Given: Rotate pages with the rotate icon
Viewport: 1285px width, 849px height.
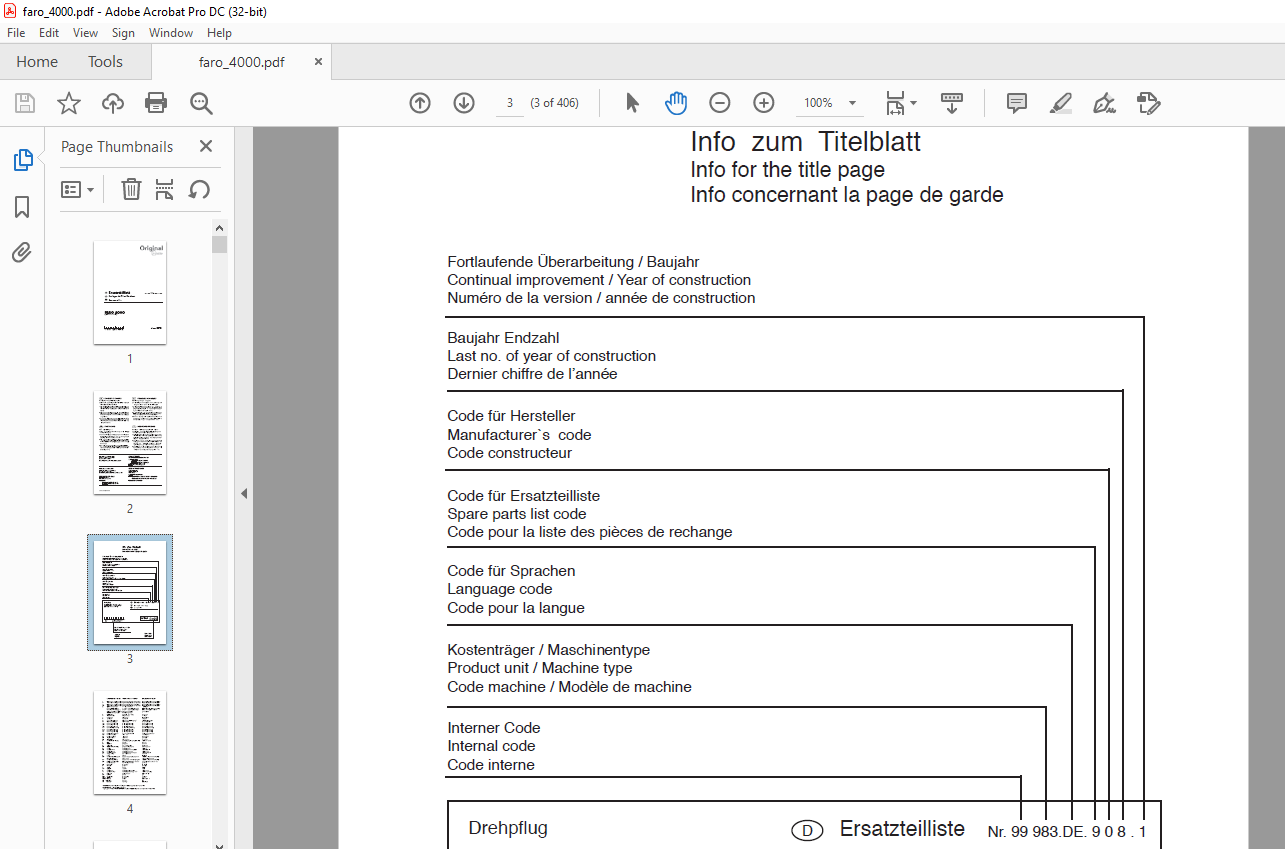Looking at the screenshot, I should (x=199, y=189).
